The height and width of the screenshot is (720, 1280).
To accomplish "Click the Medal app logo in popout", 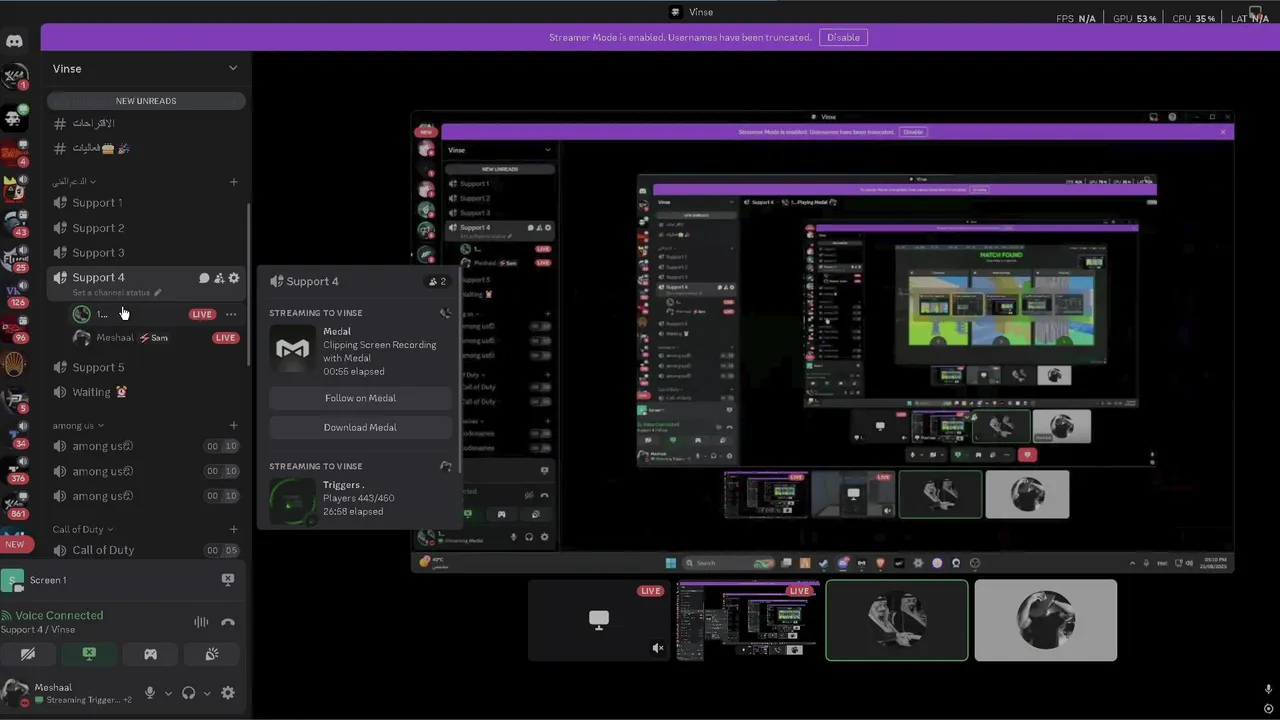I will (293, 349).
